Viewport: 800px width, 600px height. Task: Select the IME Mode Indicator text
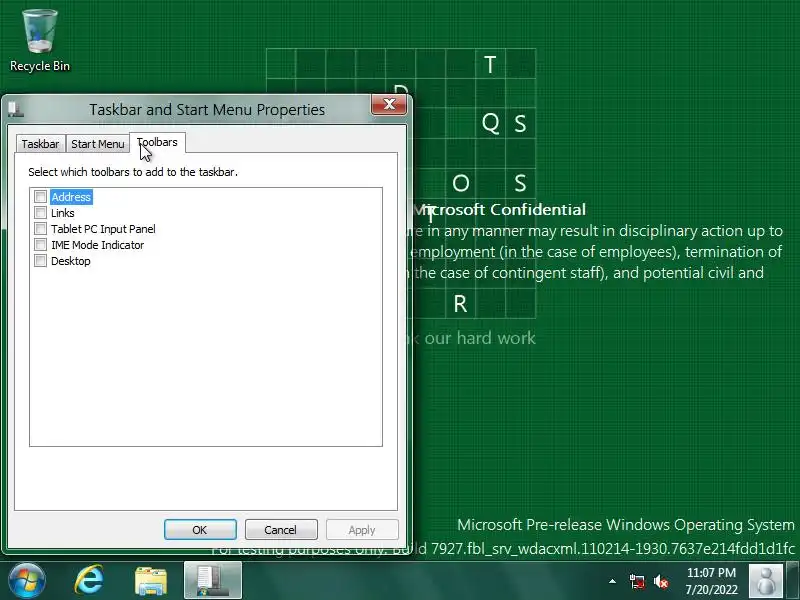(x=97, y=245)
